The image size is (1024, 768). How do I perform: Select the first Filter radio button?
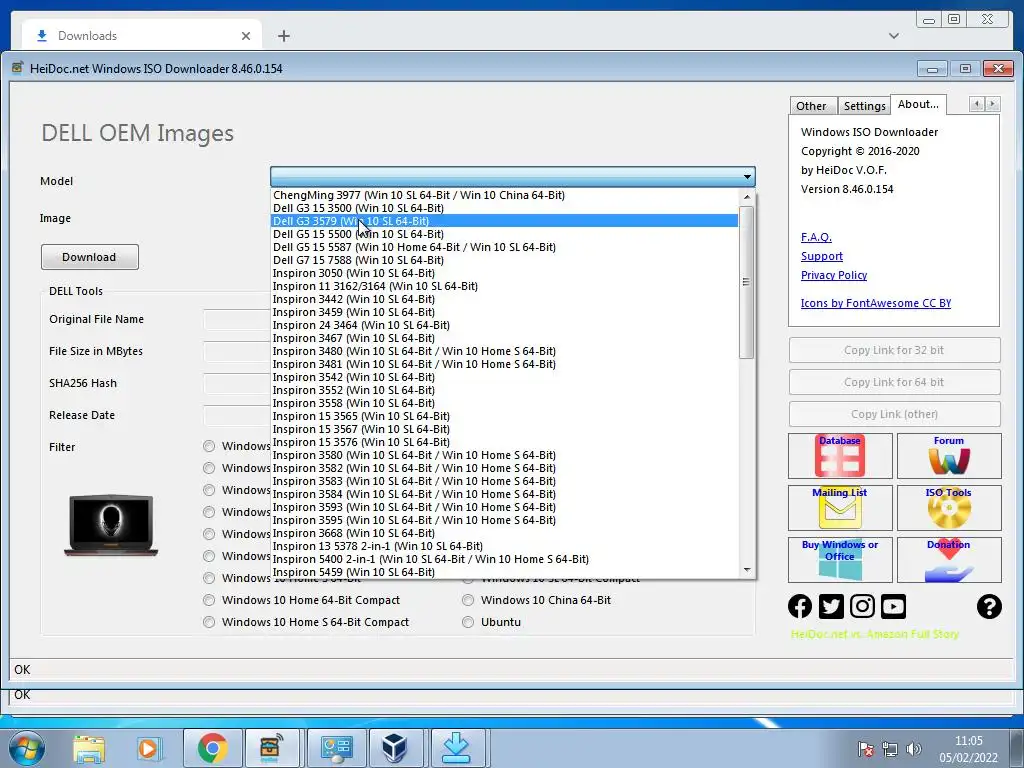[x=209, y=446]
